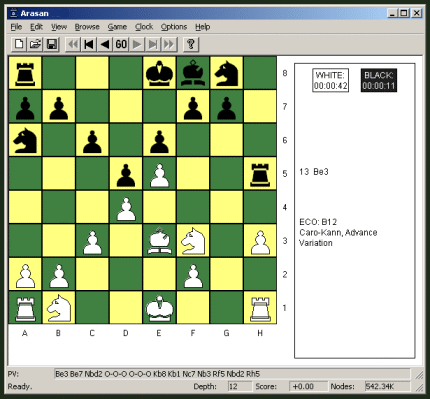Click the question mark help icon
Viewport: 430px width, 399px height.
pos(191,44)
